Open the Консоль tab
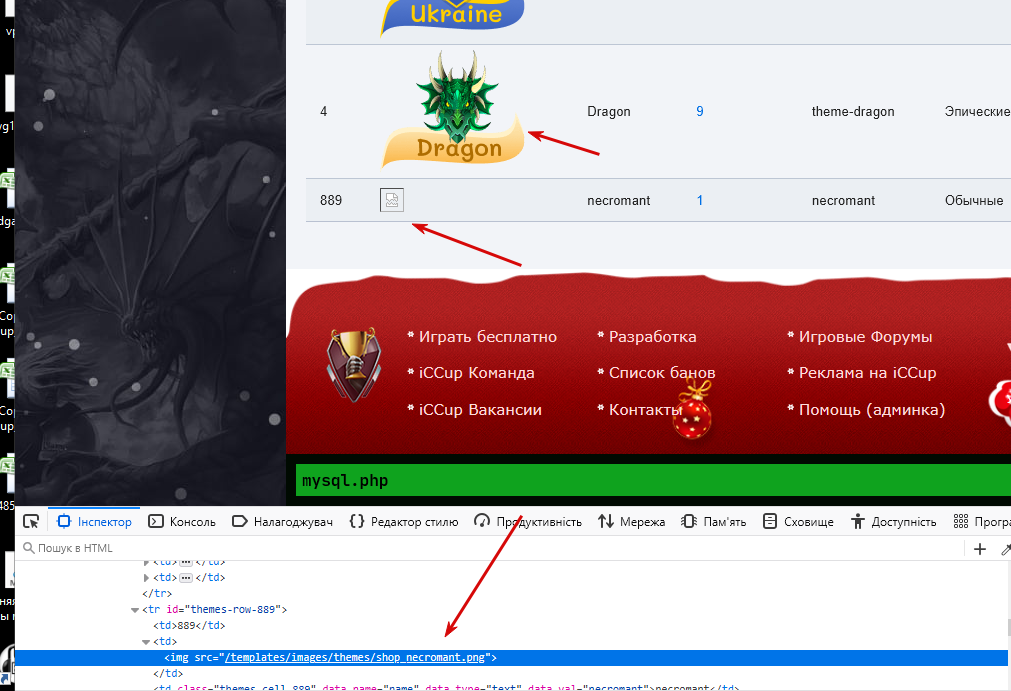This screenshot has width=1011, height=691. pyautogui.click(x=182, y=521)
